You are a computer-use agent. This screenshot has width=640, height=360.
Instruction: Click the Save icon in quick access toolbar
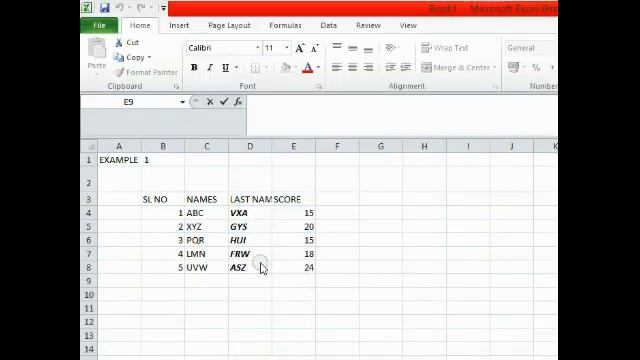[x=104, y=8]
